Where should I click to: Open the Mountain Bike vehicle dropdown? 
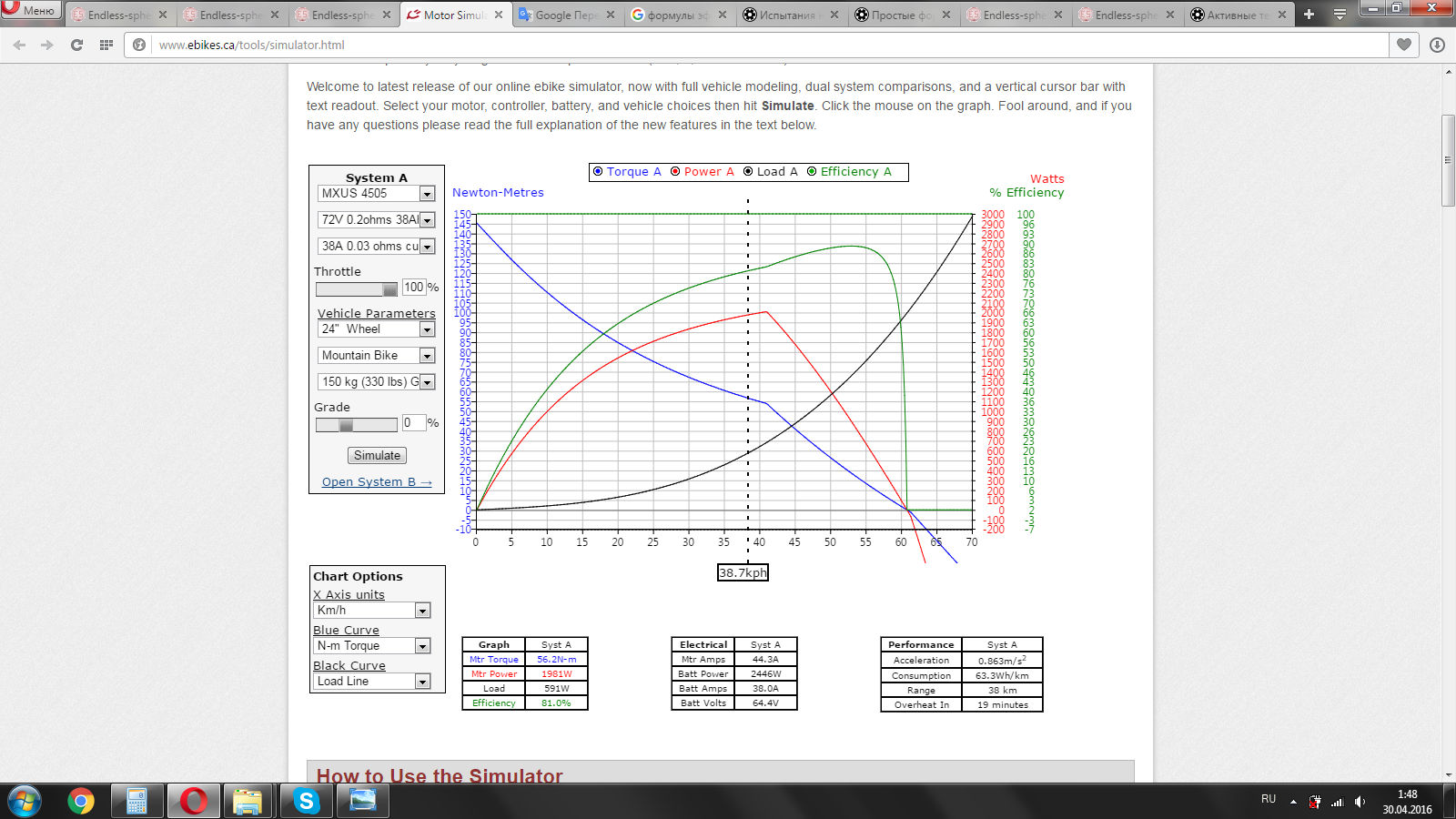point(427,356)
